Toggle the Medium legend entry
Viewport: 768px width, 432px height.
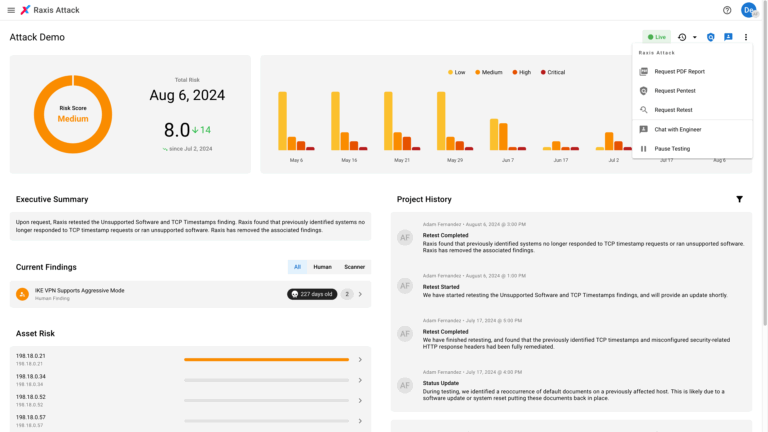(x=489, y=72)
